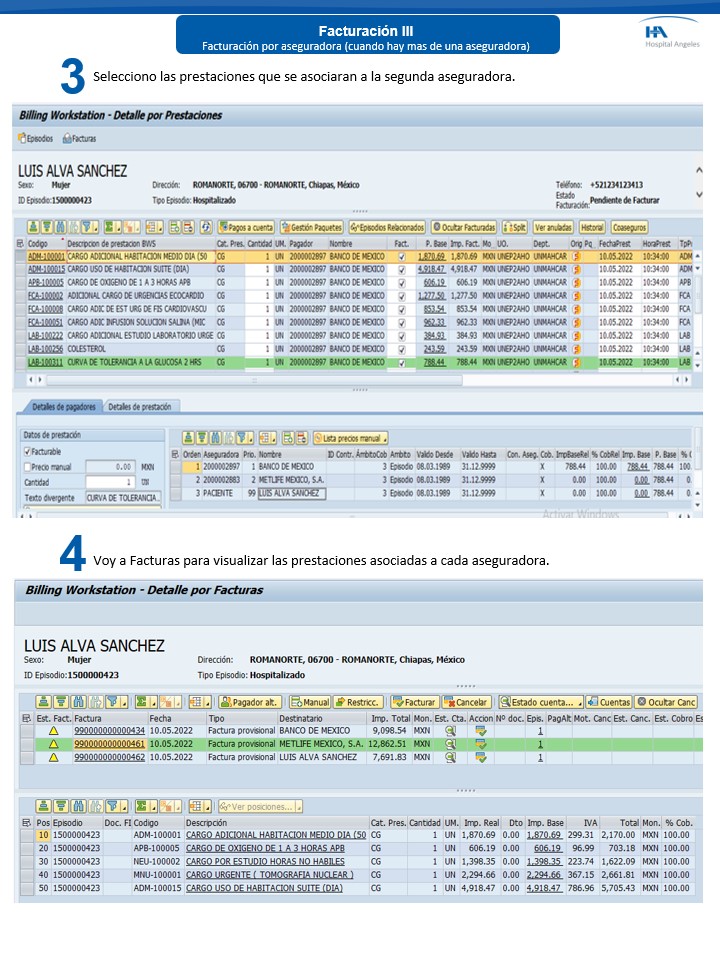The width and height of the screenshot is (720, 960).
Task: Open Facturas view from top toolbar
Action: coord(80,138)
